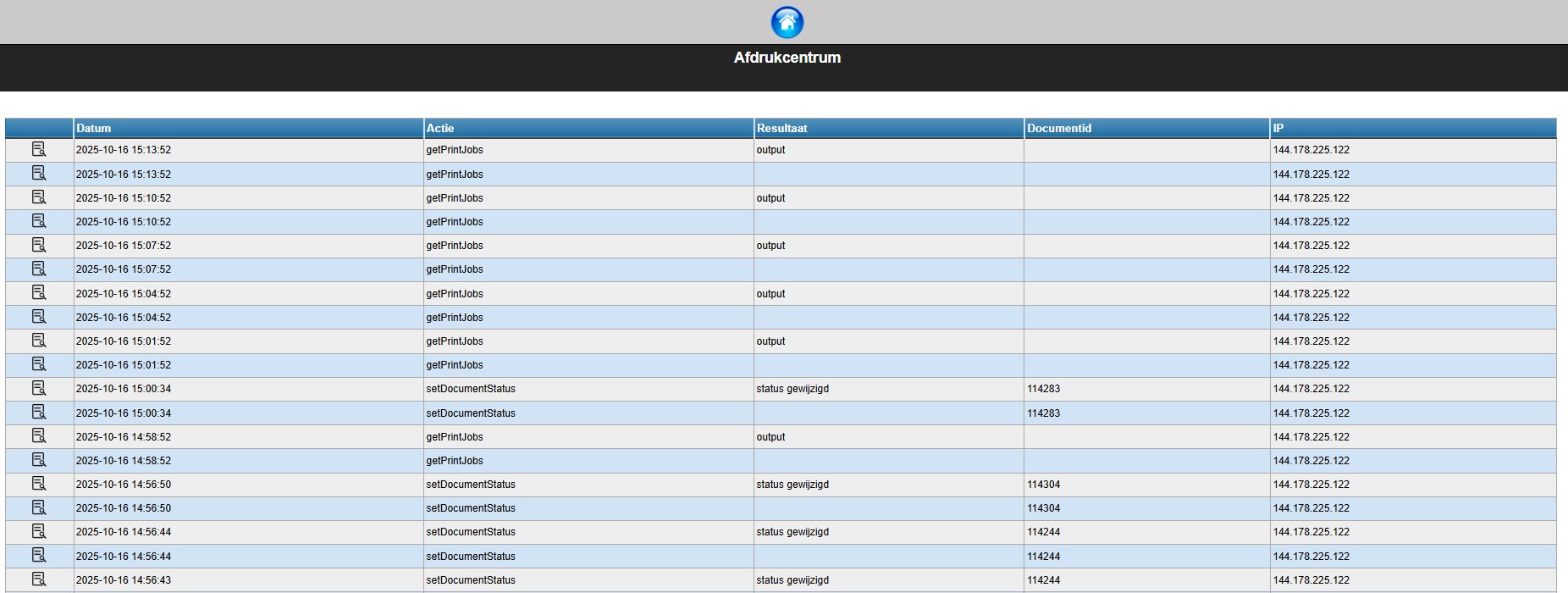The width and height of the screenshot is (1568, 593).
Task: Open details icon for 15:00:34 status gewijzigd row
Action: pyautogui.click(x=39, y=388)
